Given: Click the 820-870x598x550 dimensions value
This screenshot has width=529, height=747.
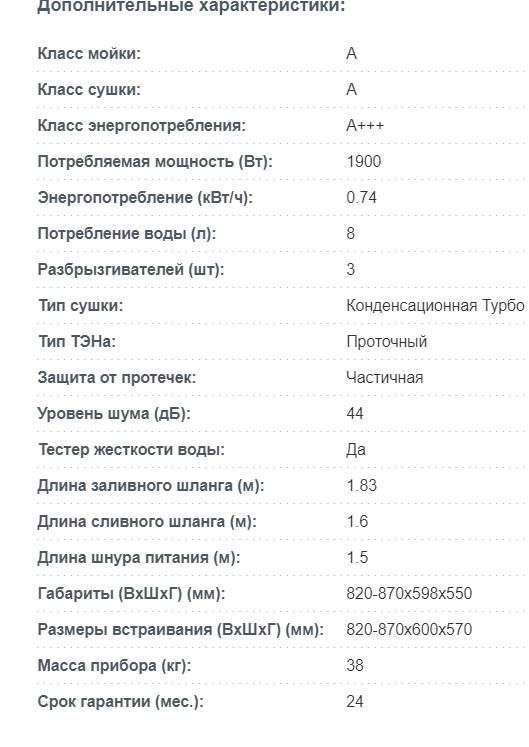Looking at the screenshot, I should point(409,594).
